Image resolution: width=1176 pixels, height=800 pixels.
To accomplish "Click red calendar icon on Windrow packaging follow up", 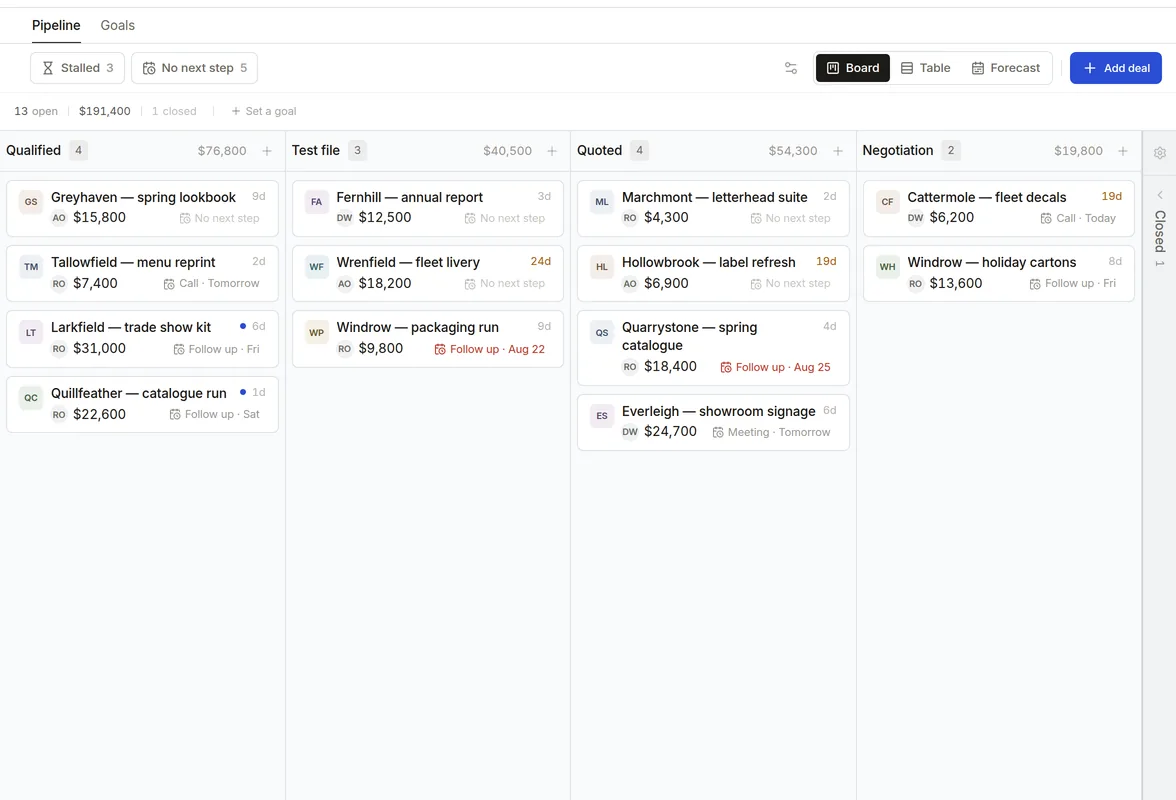I will [440, 349].
